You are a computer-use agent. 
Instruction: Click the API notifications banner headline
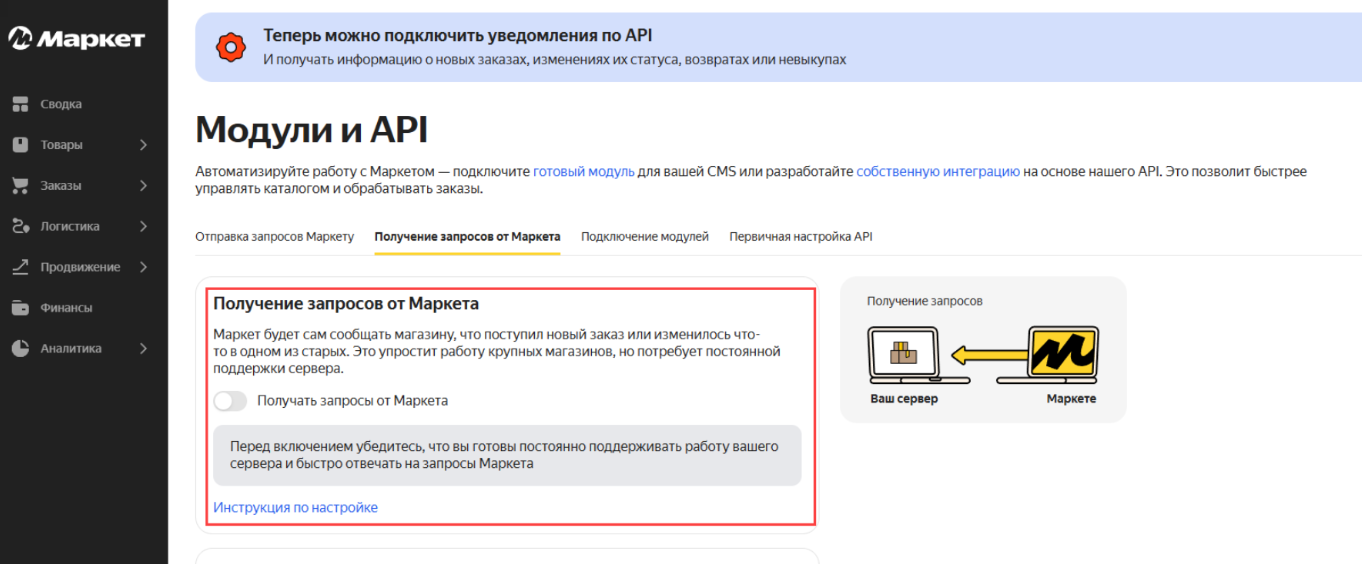pos(458,35)
